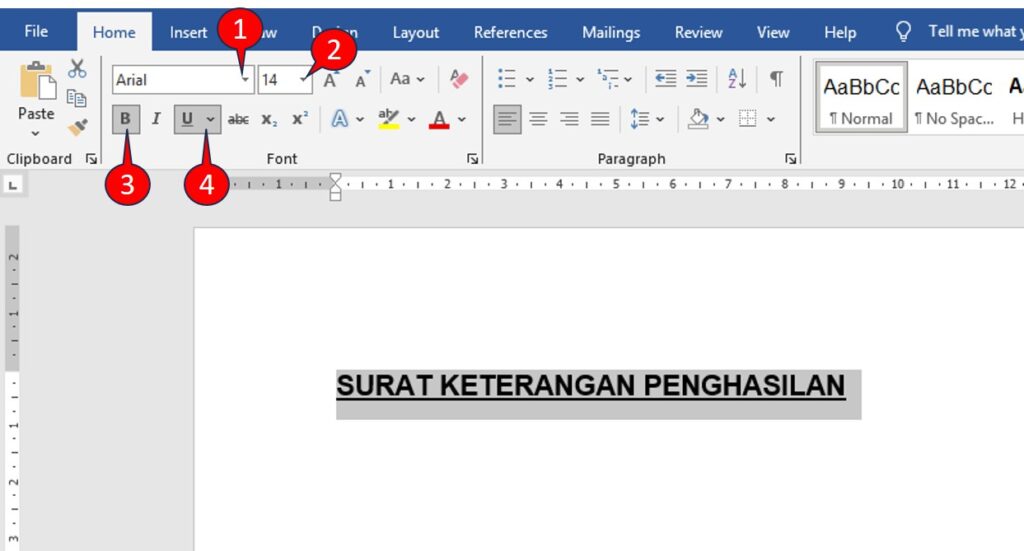Click the Paste clipboard icon

[x=37, y=82]
